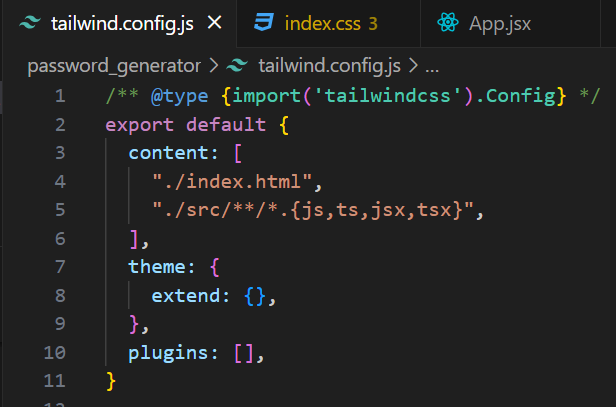This screenshot has width=616, height=407.
Task: Click the extend property inside theme
Action: pos(181,296)
